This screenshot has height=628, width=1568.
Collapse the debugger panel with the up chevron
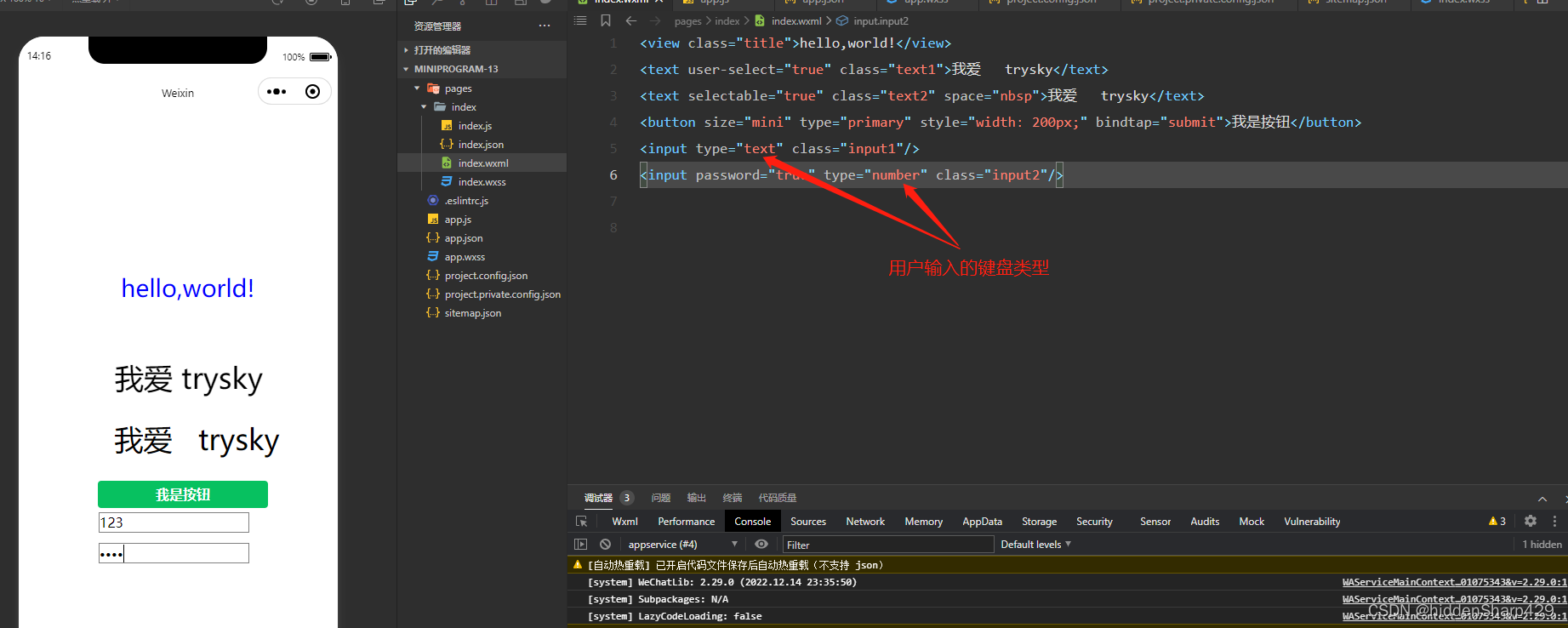click(x=1542, y=499)
